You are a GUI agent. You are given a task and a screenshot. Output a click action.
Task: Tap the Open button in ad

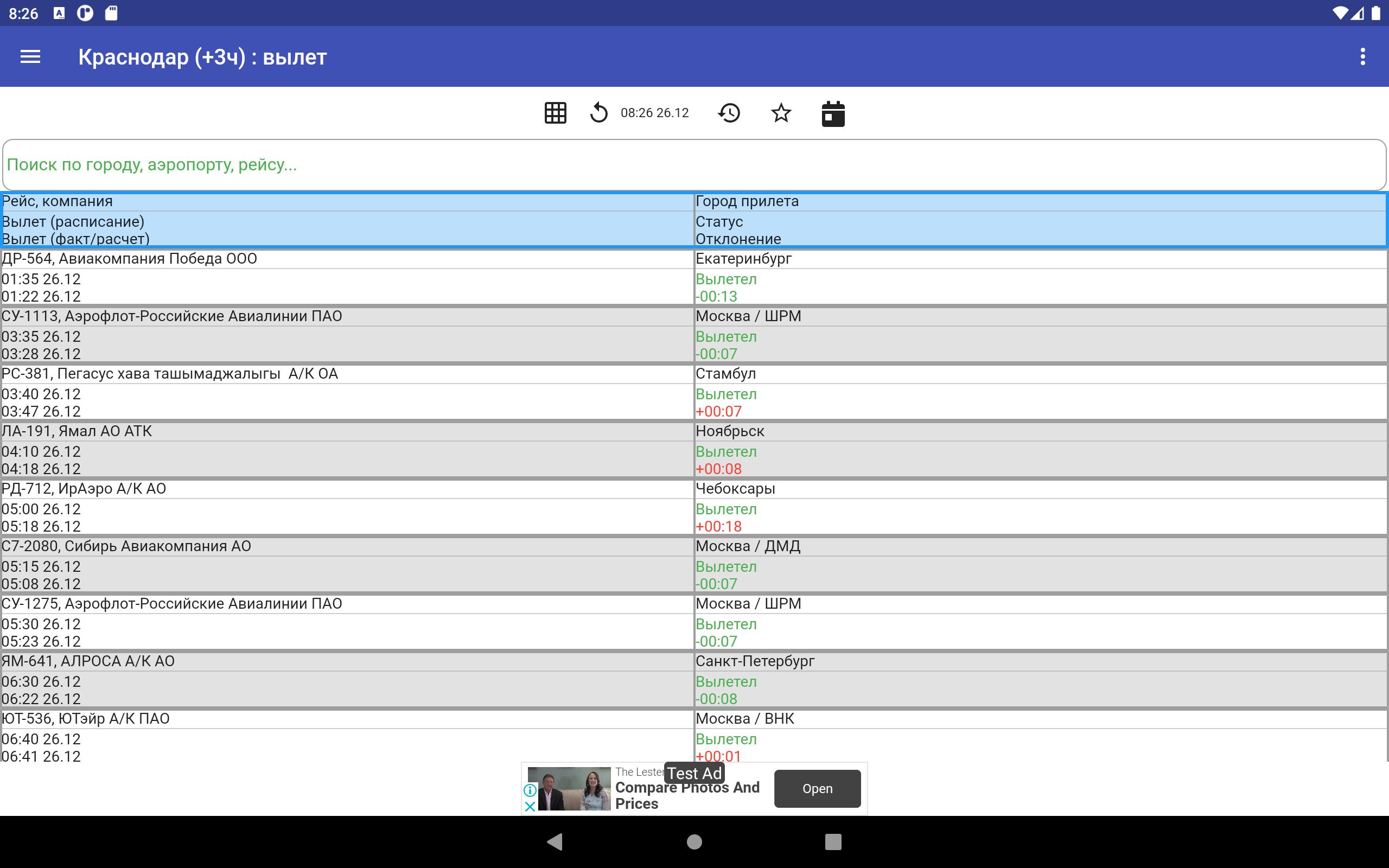click(x=817, y=789)
